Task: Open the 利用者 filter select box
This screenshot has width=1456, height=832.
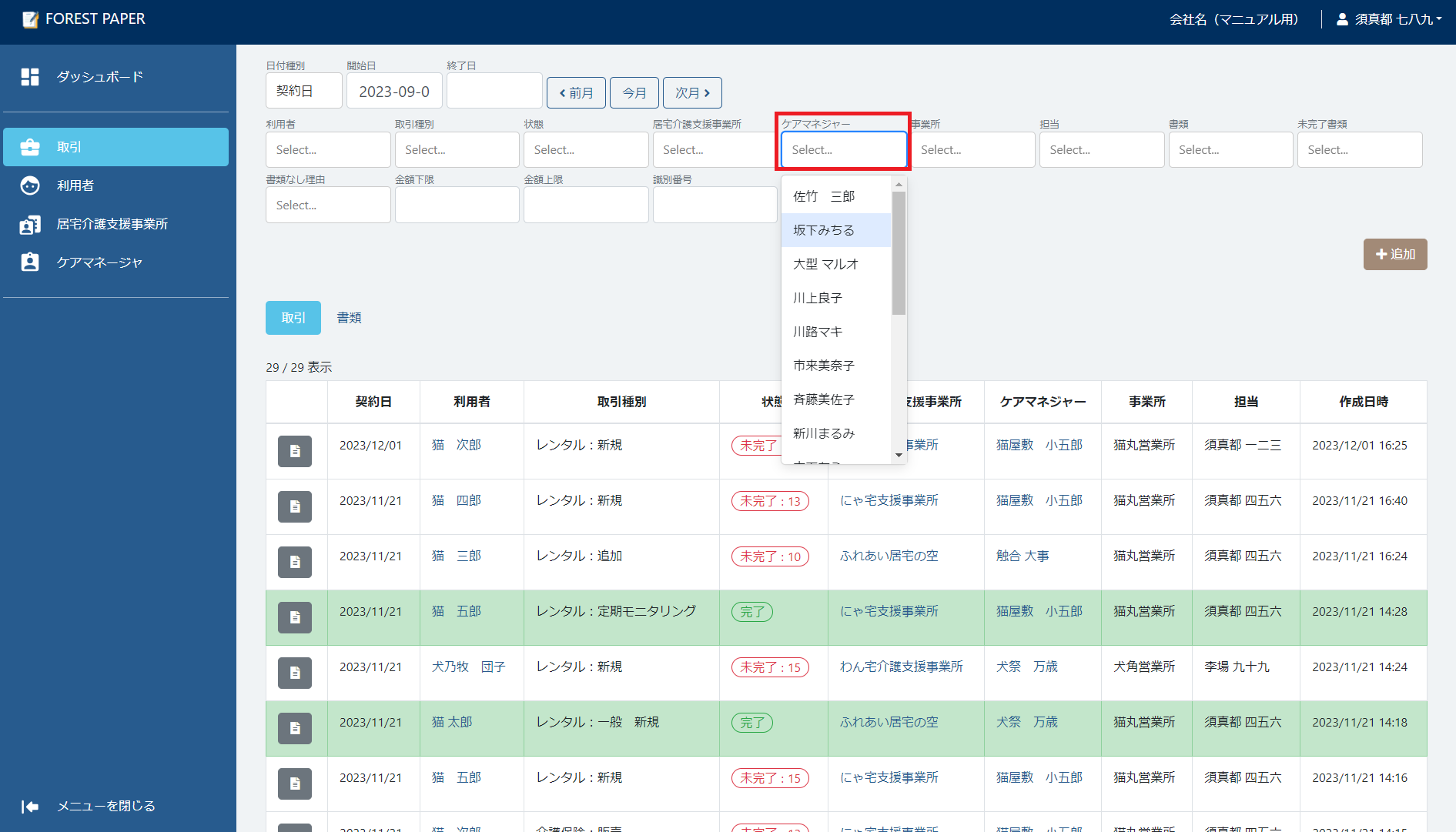Action: tap(328, 150)
